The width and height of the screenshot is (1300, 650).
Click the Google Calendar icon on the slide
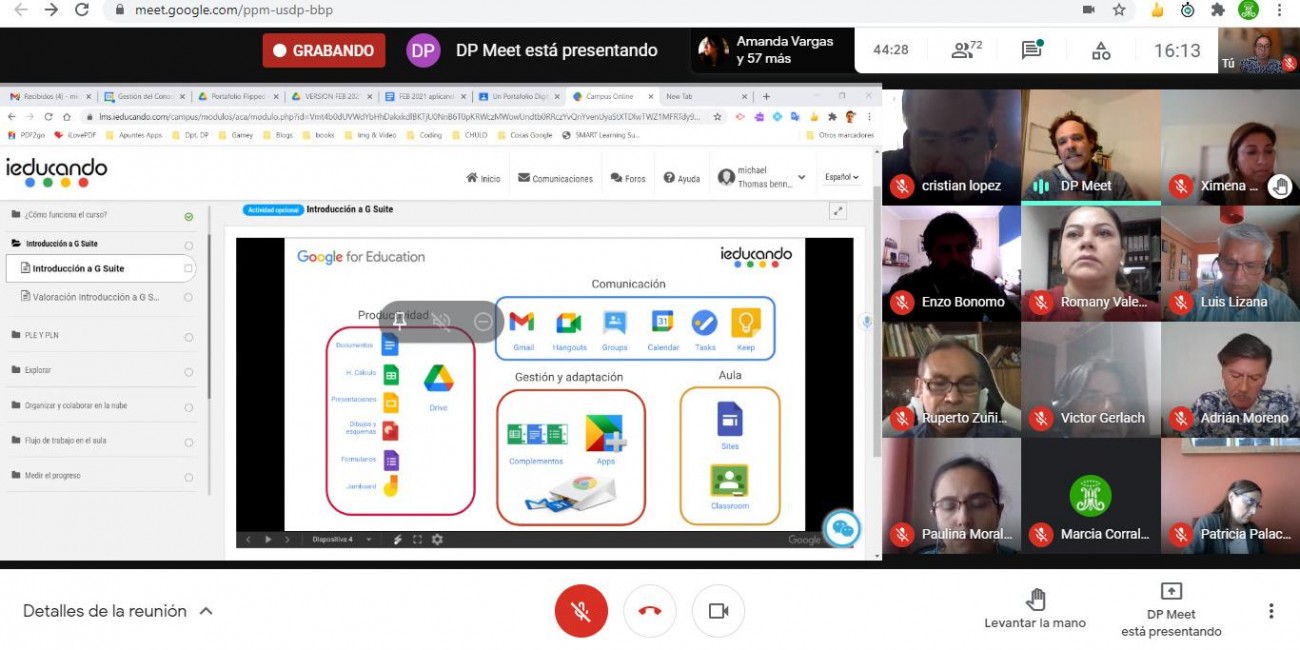pos(662,322)
